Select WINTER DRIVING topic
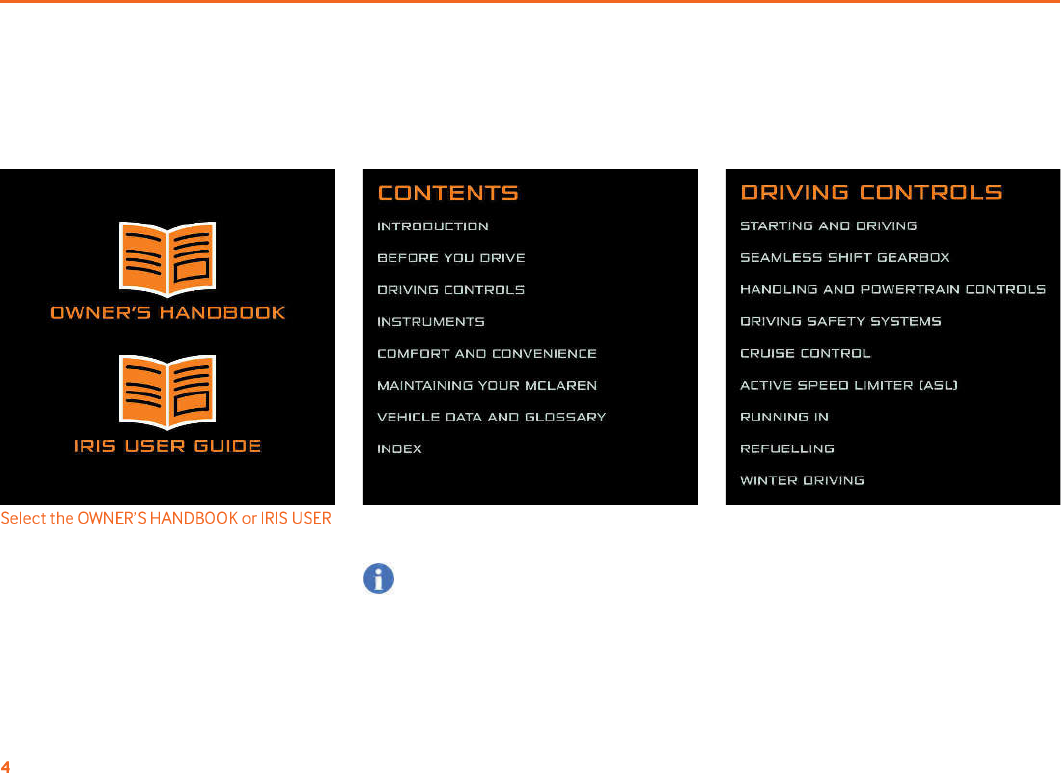Viewport: 1061px width, 773px height. click(x=802, y=480)
